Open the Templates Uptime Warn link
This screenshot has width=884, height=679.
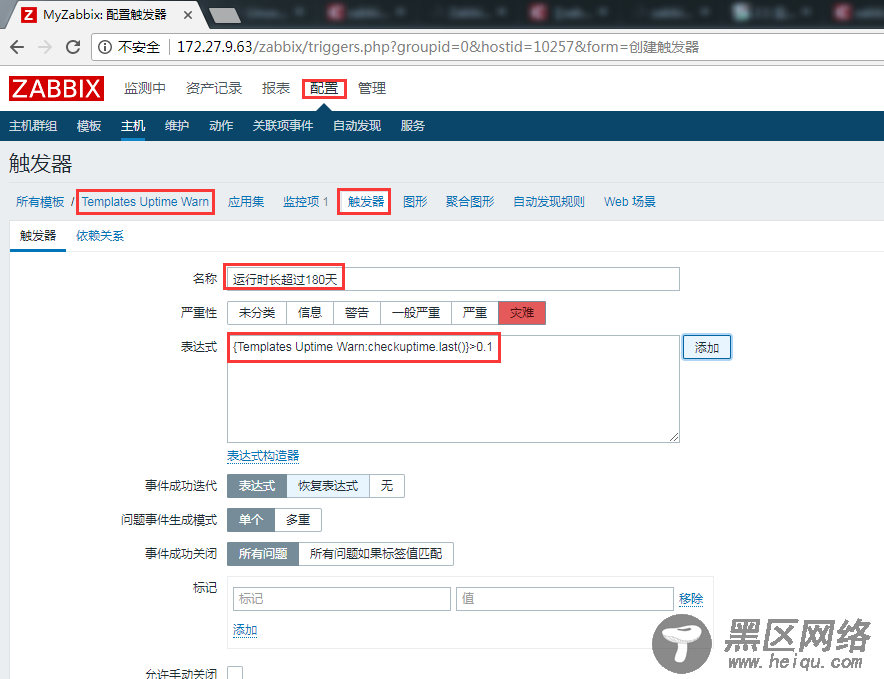point(145,202)
